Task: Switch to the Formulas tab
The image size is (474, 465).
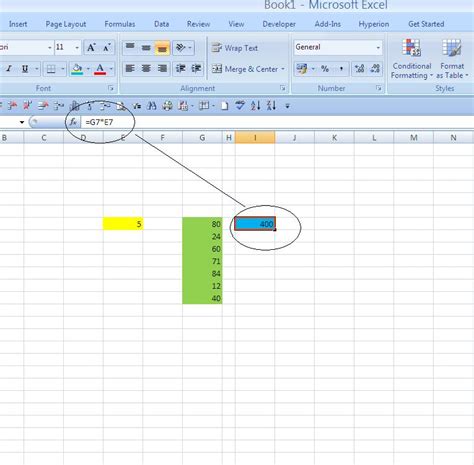Action: [x=120, y=24]
